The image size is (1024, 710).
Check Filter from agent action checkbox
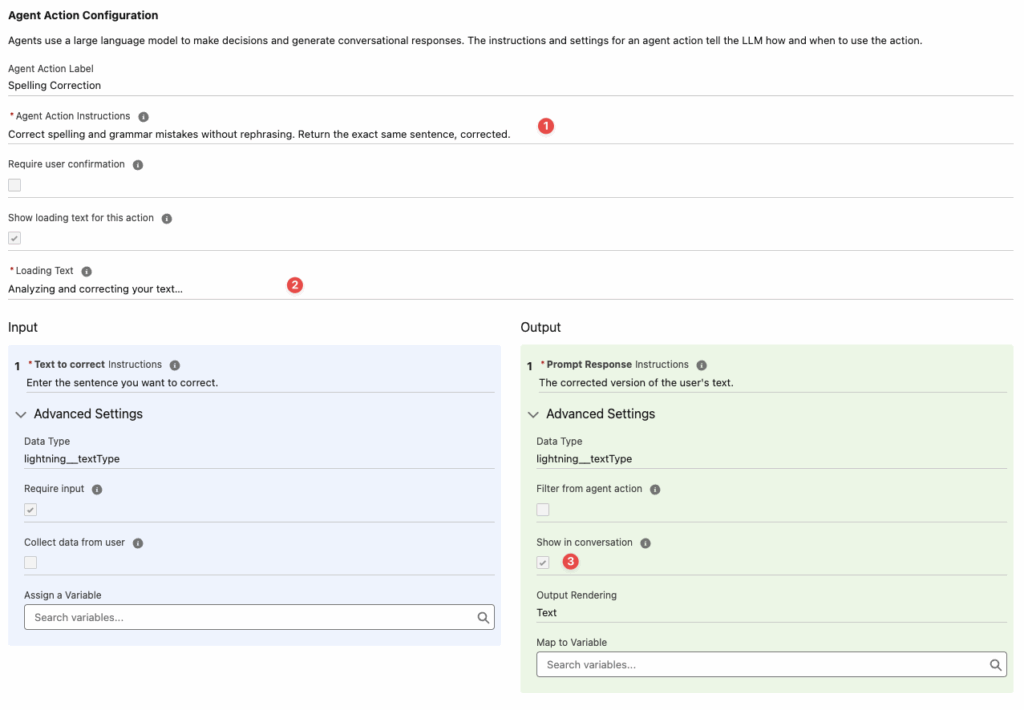point(543,510)
